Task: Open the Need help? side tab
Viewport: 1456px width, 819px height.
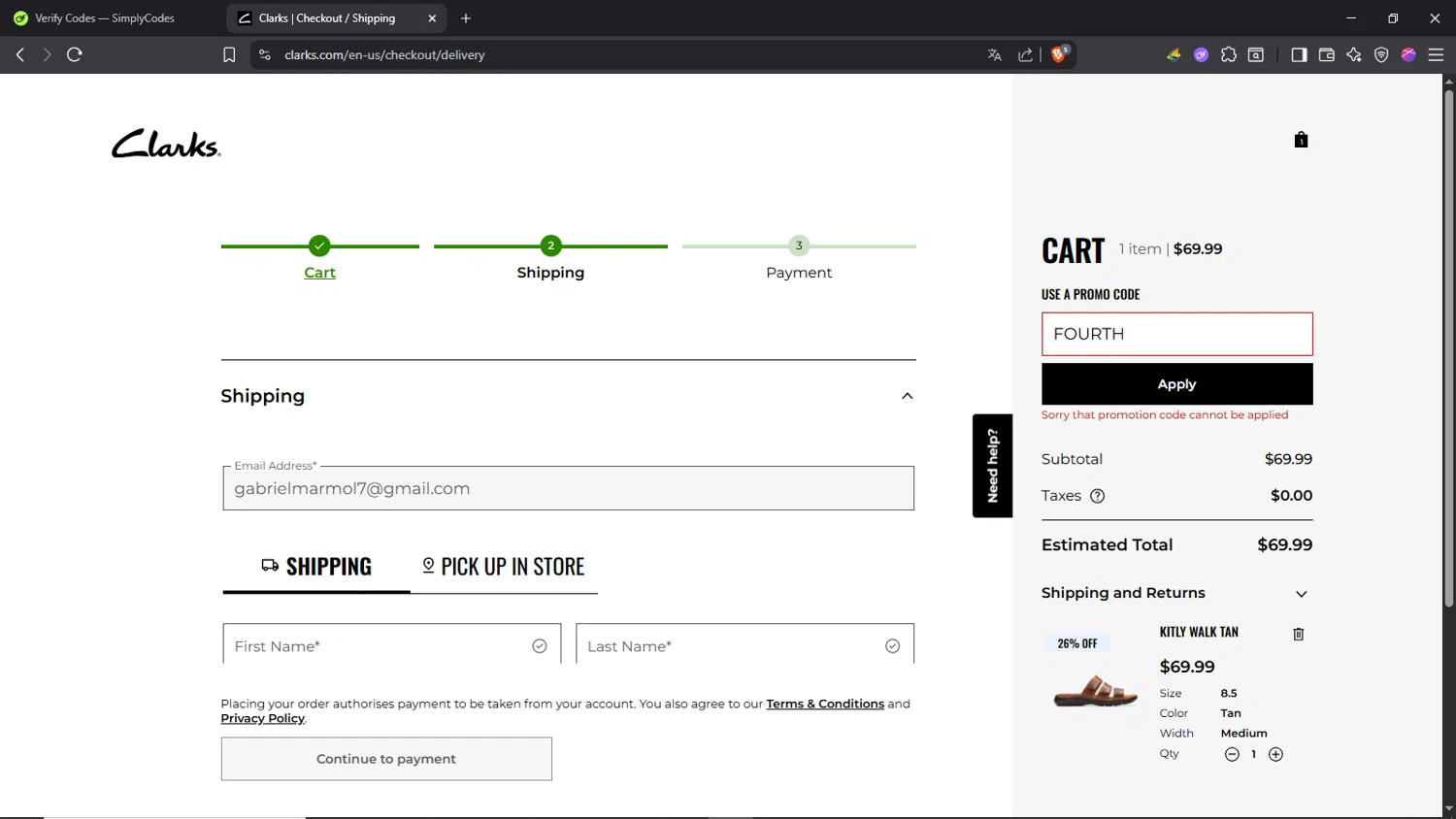Action: (x=992, y=466)
